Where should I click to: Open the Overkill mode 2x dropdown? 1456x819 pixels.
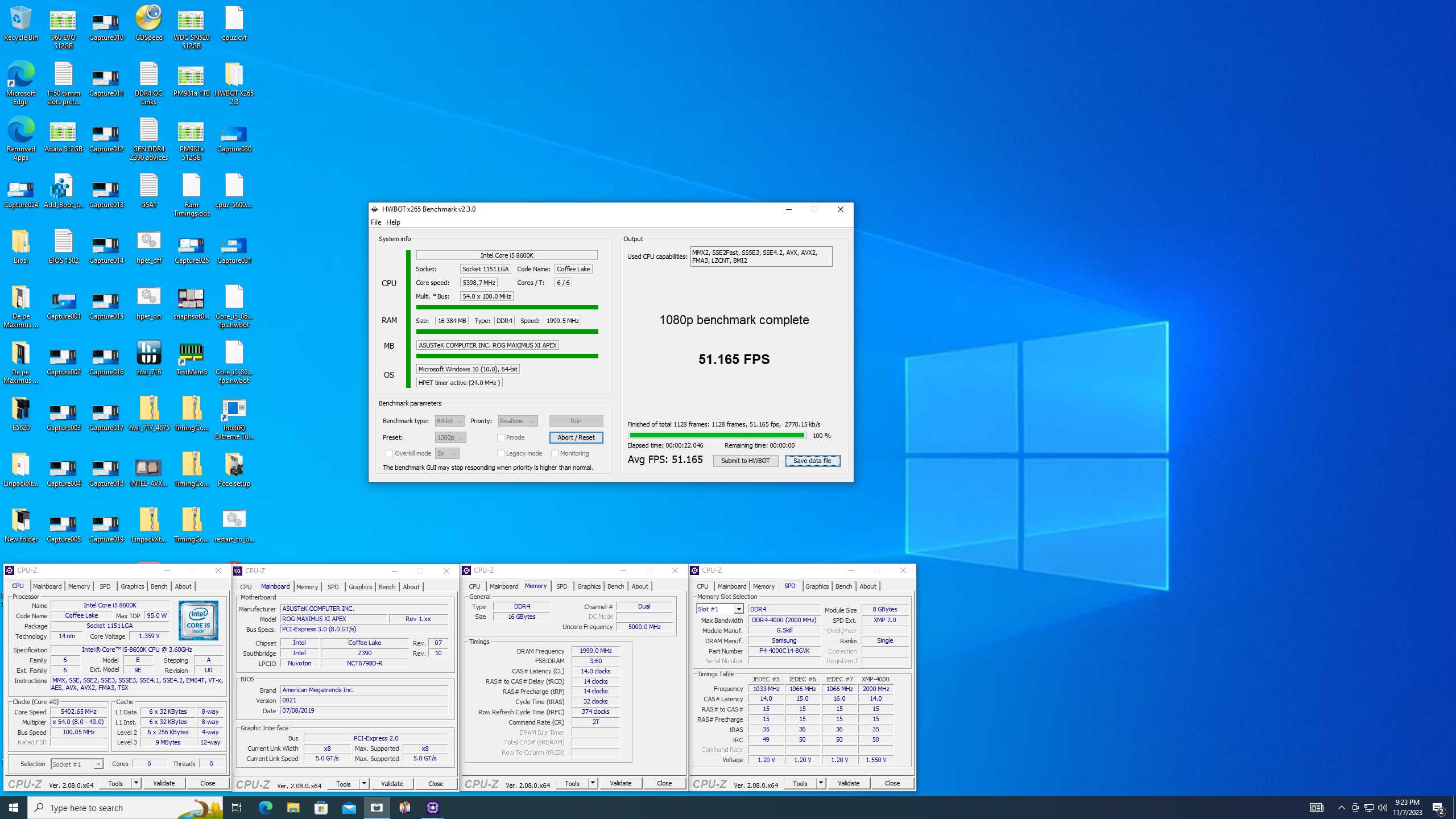(x=447, y=453)
